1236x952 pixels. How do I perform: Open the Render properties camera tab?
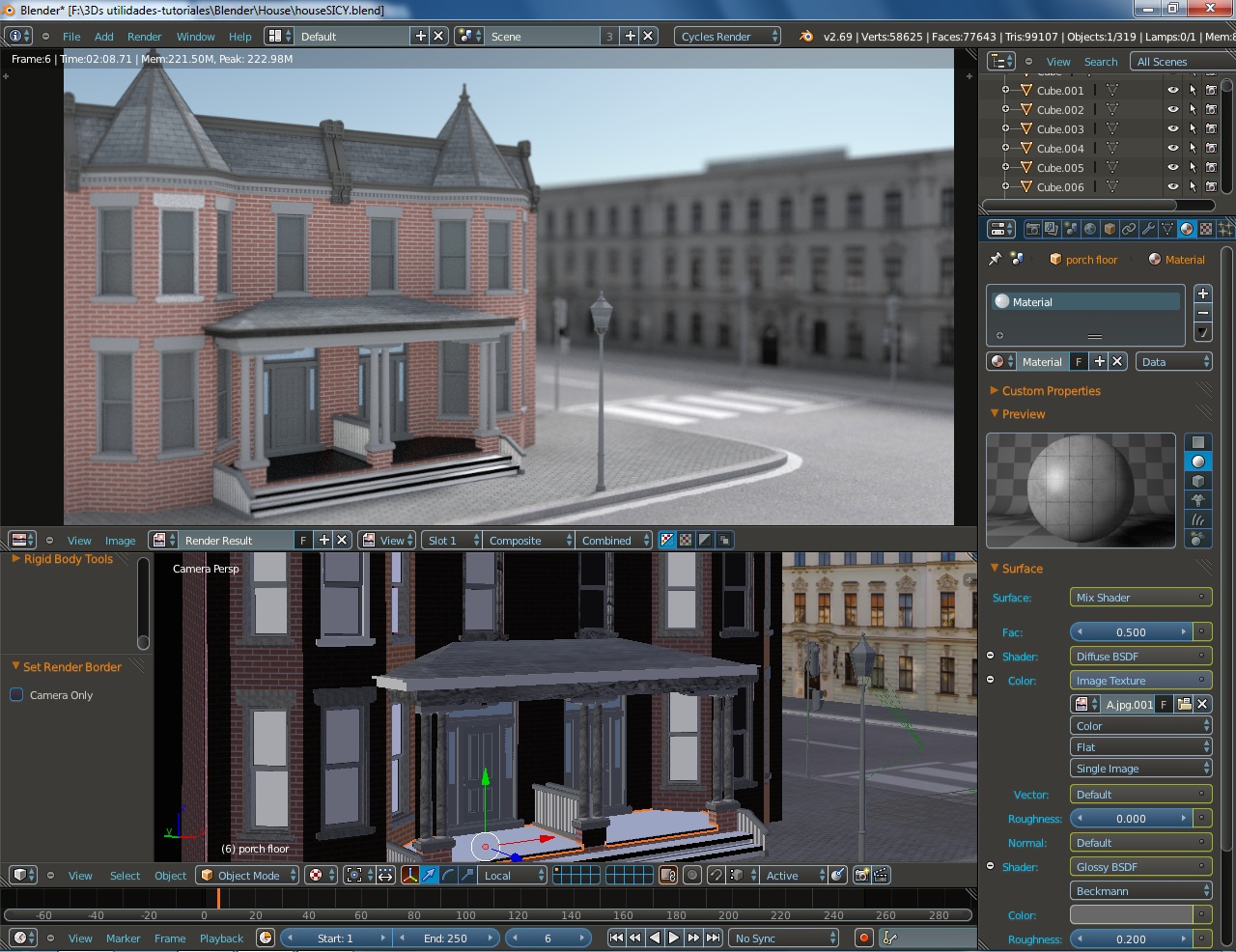pyautogui.click(x=1032, y=229)
